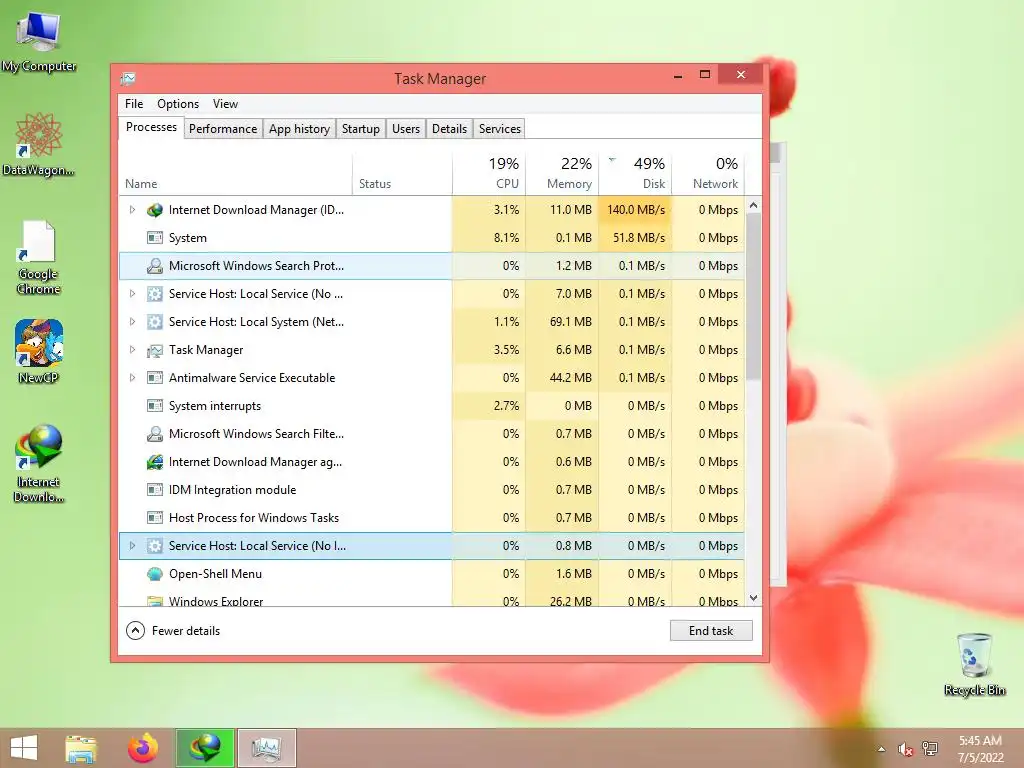The height and width of the screenshot is (768, 1024).
Task: Open the Internet Download Manager desktop shortcut
Action: (x=39, y=462)
